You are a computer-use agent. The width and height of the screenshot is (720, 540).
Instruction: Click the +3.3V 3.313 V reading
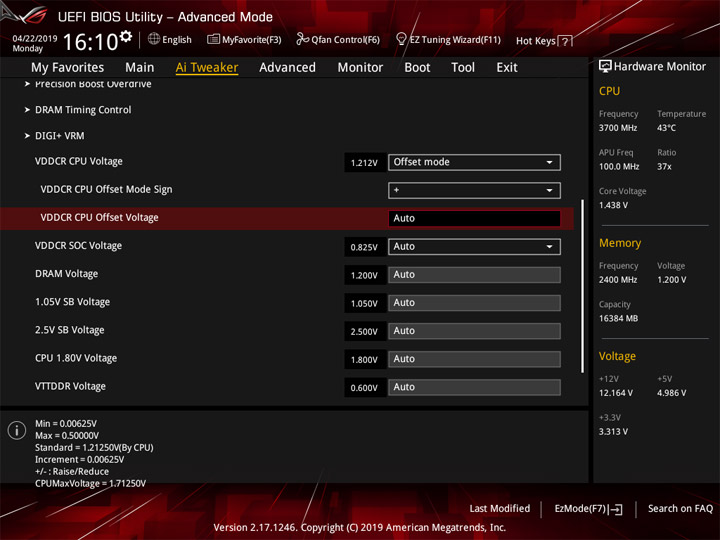coord(613,432)
